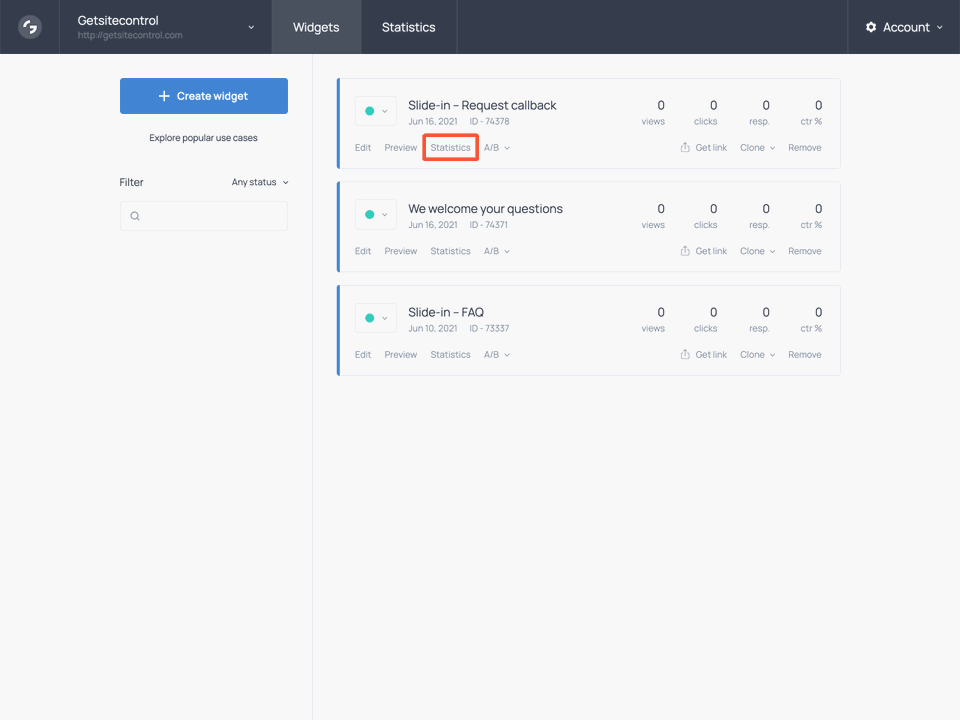Image resolution: width=960 pixels, height=720 pixels.
Task: Expand the Any status filter dropdown
Action: (x=258, y=182)
